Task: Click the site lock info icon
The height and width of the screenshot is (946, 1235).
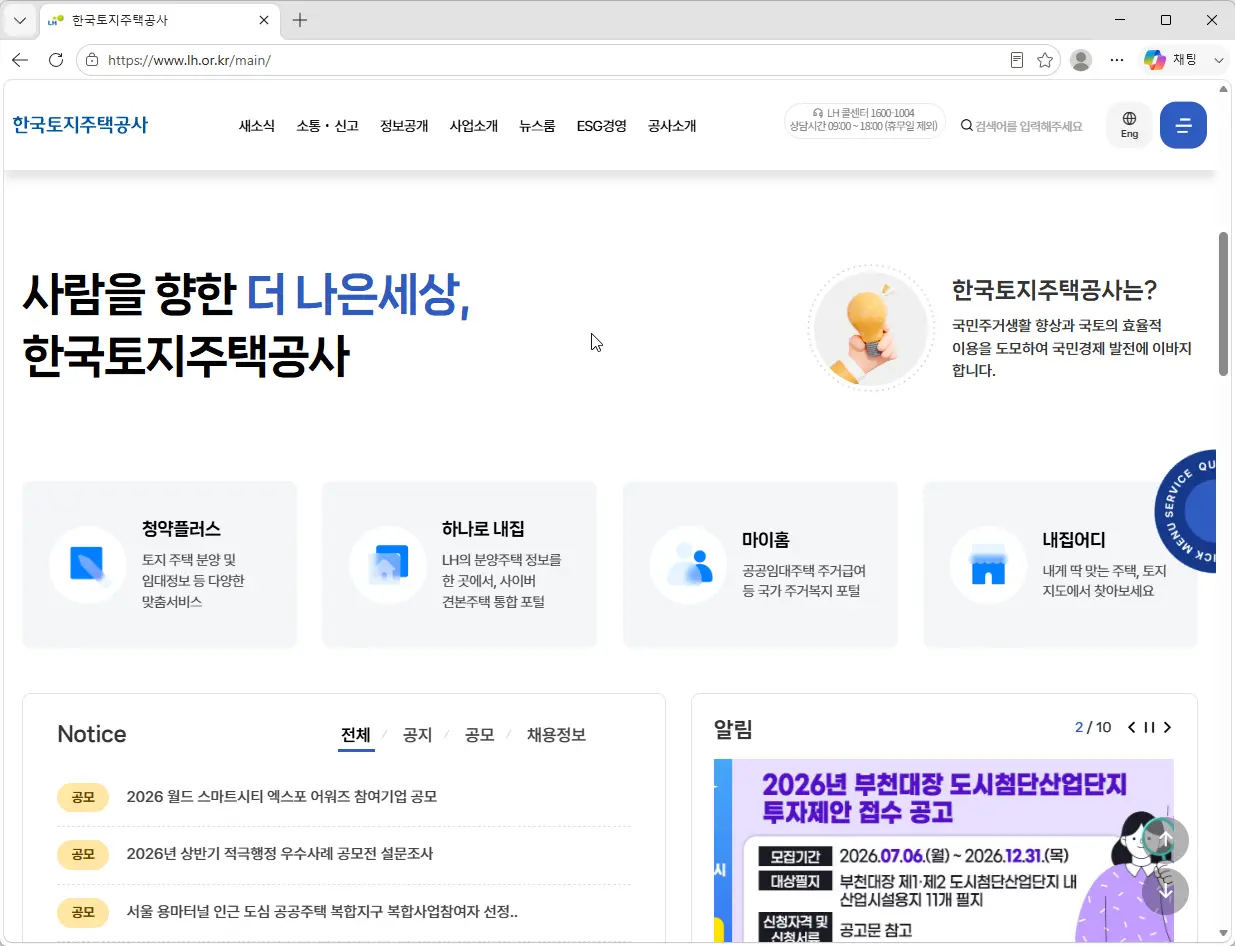Action: pyautogui.click(x=92, y=60)
